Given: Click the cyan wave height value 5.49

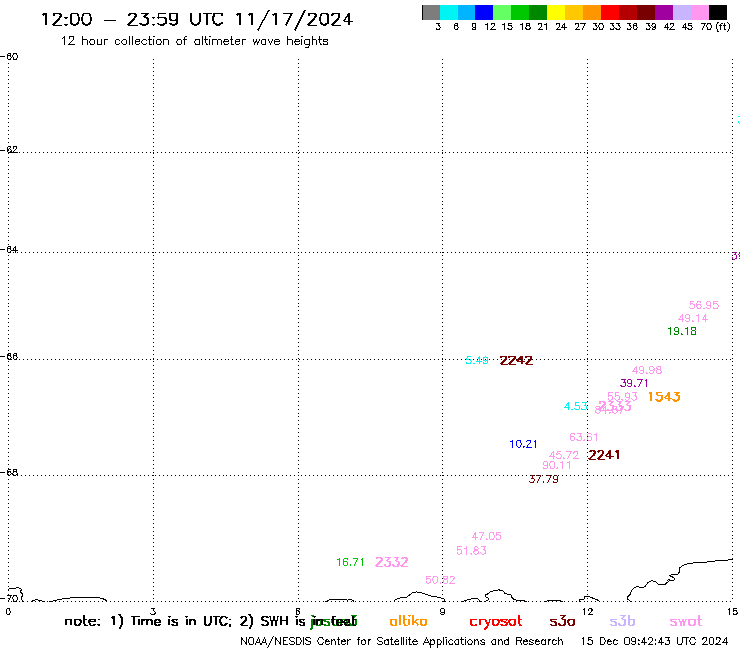Looking at the screenshot, I should (477, 361).
